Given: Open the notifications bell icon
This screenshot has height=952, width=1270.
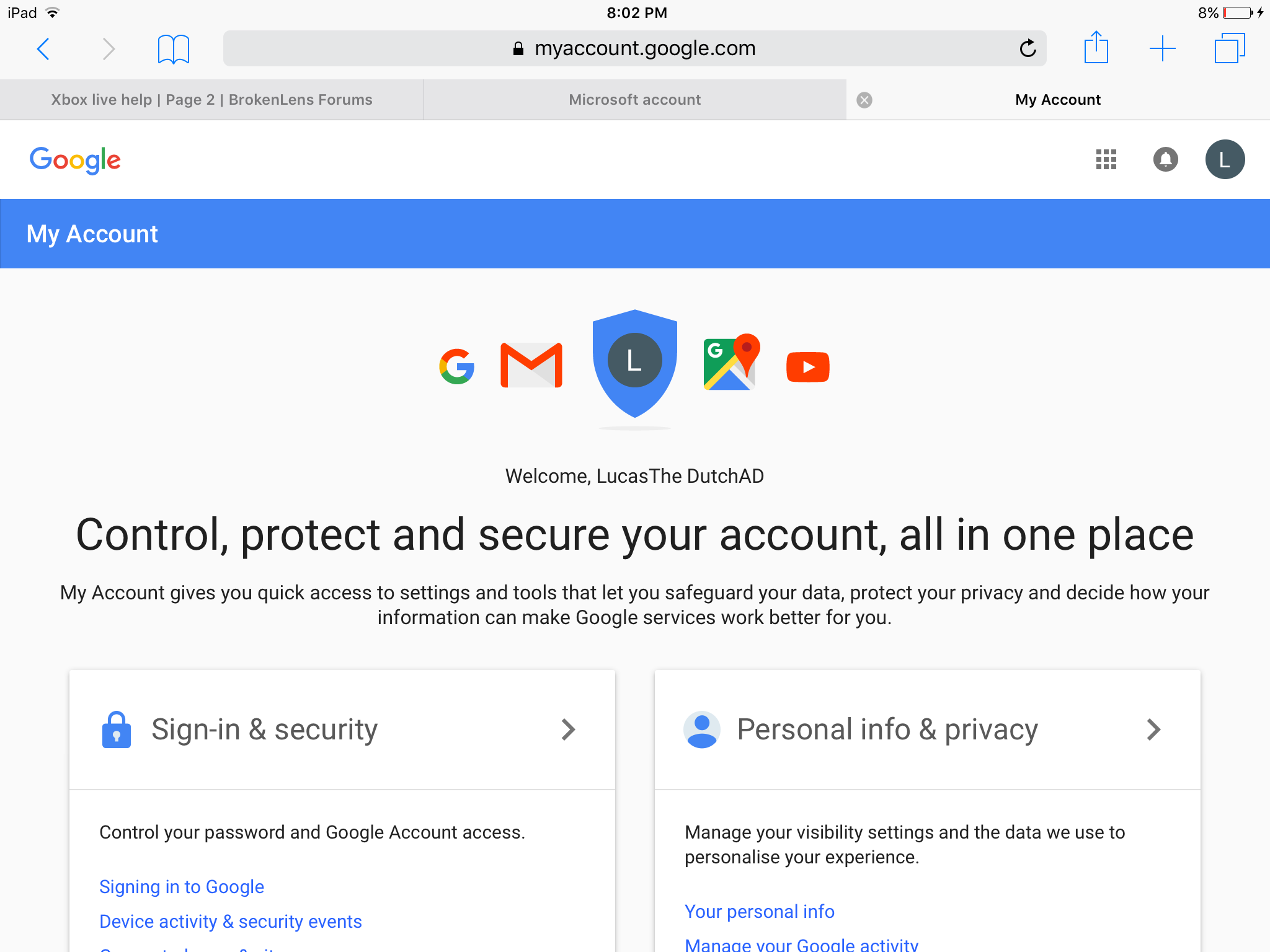Looking at the screenshot, I should tap(1165, 159).
